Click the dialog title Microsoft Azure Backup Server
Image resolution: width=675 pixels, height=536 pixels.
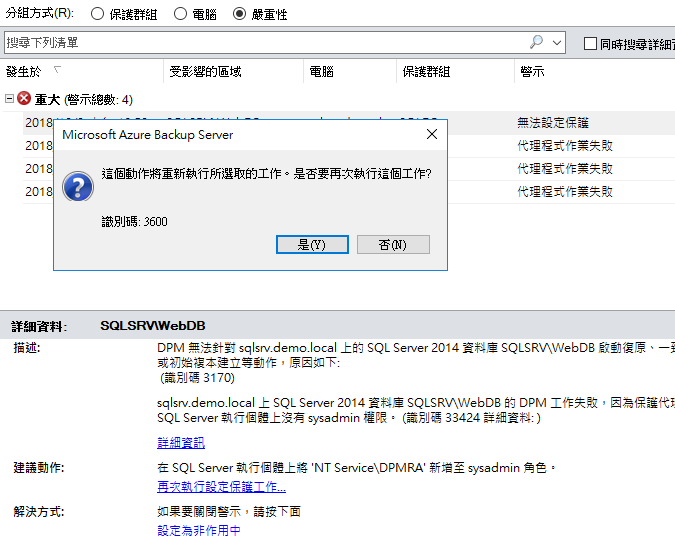click(148, 135)
